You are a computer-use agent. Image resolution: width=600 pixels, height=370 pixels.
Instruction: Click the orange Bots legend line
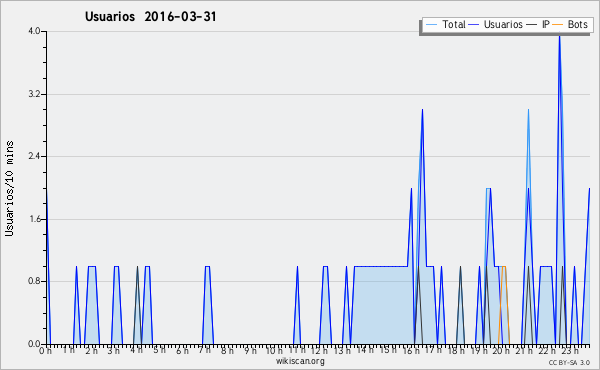[558, 25]
